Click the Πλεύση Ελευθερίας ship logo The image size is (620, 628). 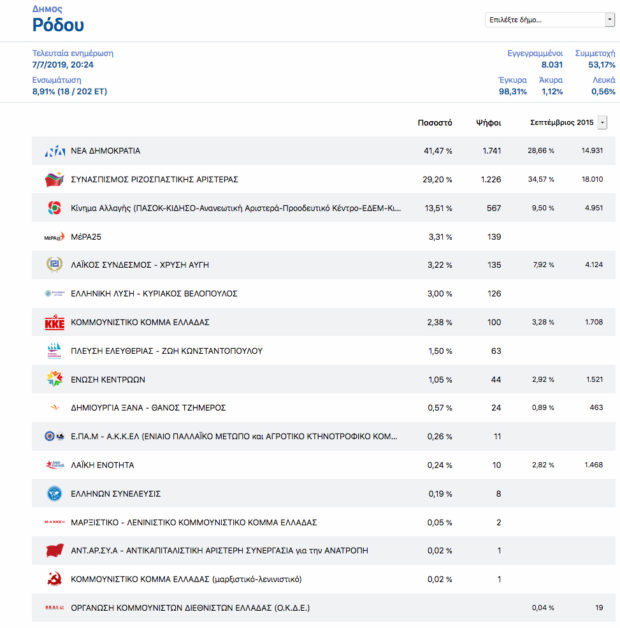pyautogui.click(x=54, y=351)
